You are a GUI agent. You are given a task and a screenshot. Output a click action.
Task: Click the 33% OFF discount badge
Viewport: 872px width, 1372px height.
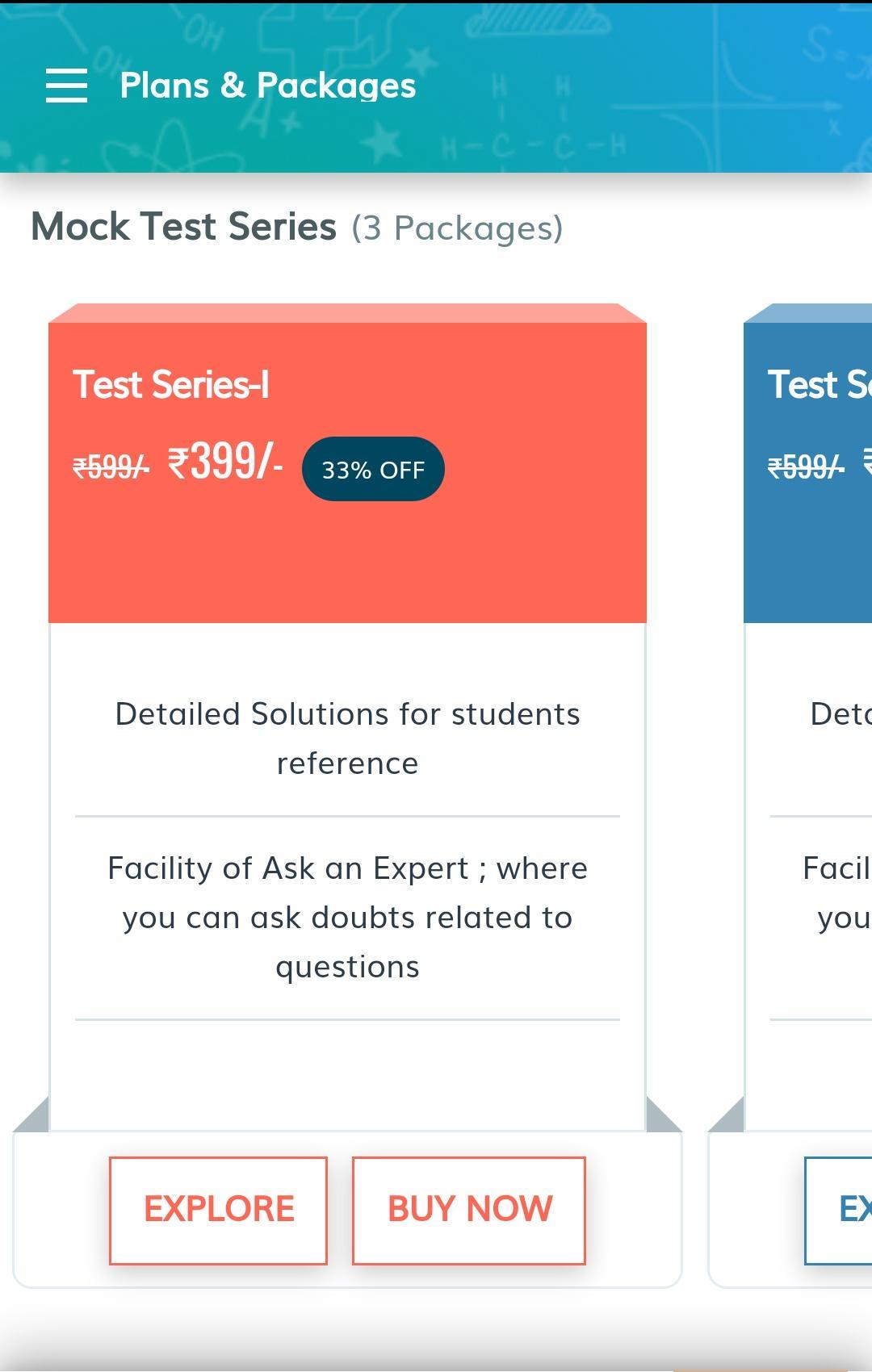click(x=373, y=469)
